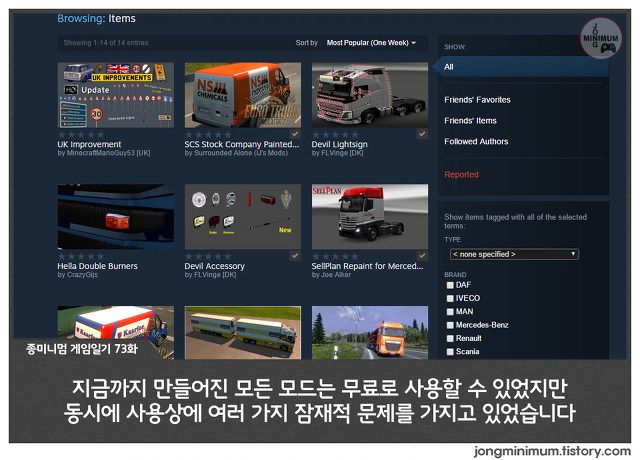Click the Devil Accessory title link
This screenshot has height=460, width=640.
coord(215,266)
